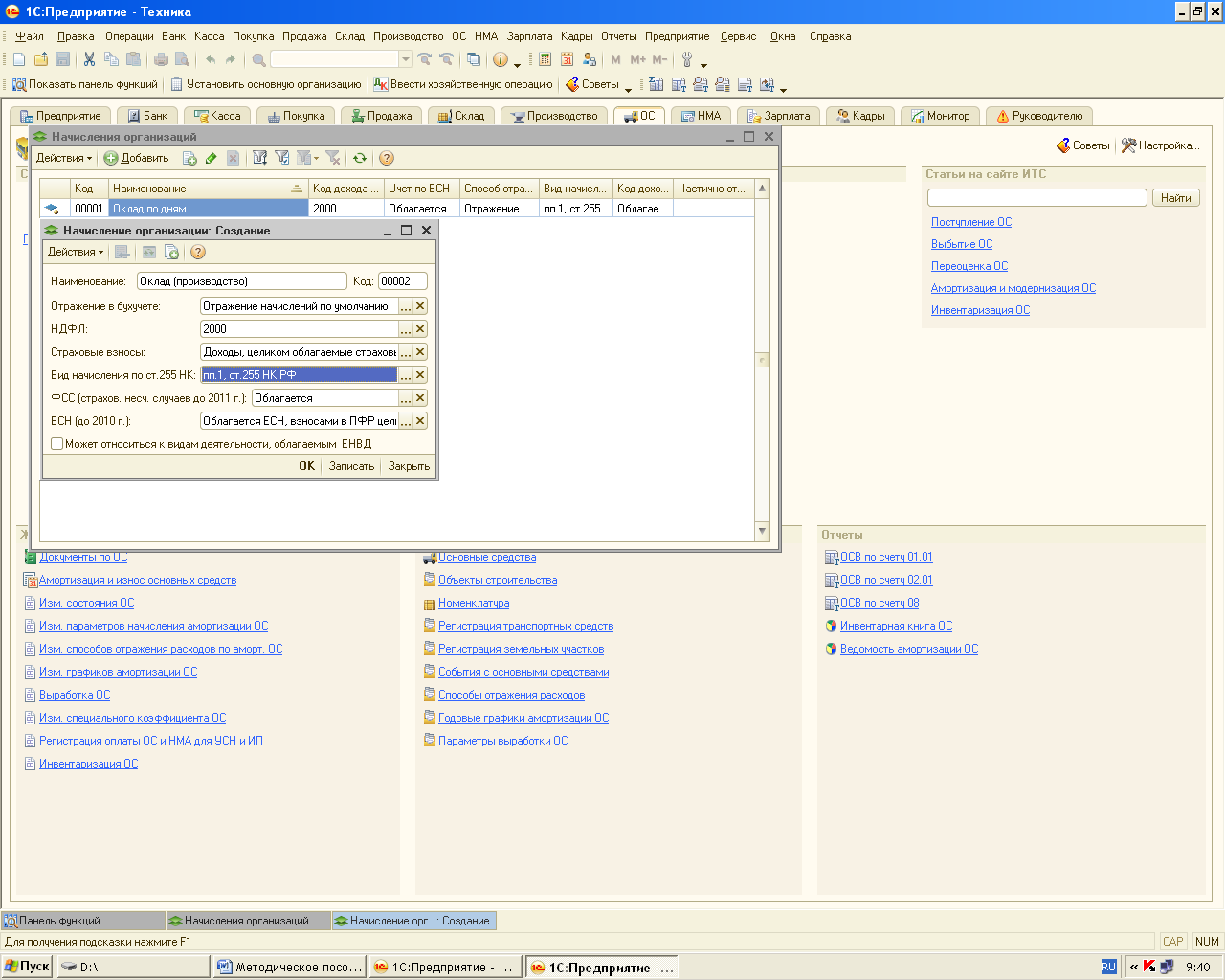Click the Пуск start button
The width and height of the screenshot is (1225, 980).
[x=27, y=967]
